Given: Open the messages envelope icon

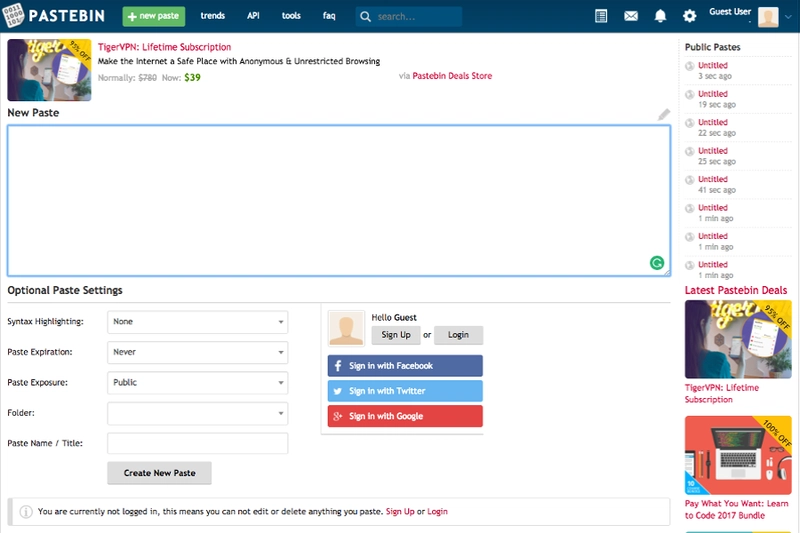Looking at the screenshot, I should tap(631, 16).
